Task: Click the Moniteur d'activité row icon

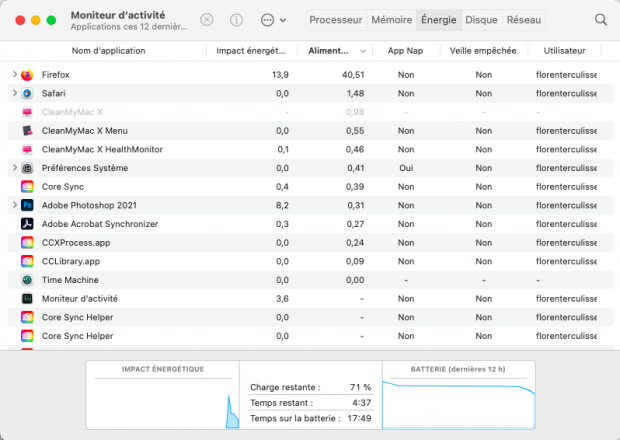Action: (27, 298)
